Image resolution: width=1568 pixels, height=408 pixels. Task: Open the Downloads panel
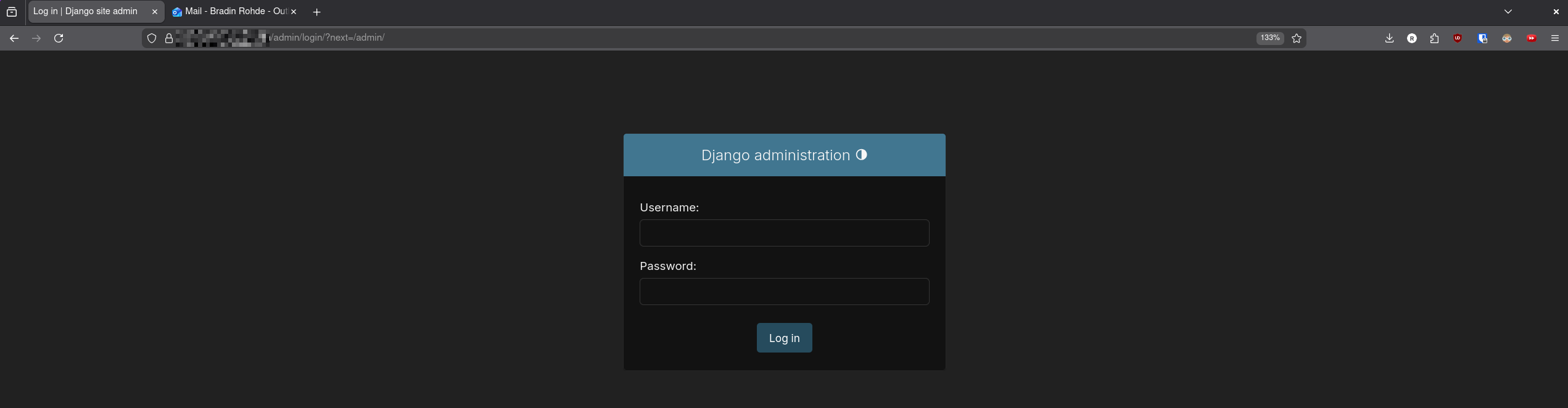1389,38
